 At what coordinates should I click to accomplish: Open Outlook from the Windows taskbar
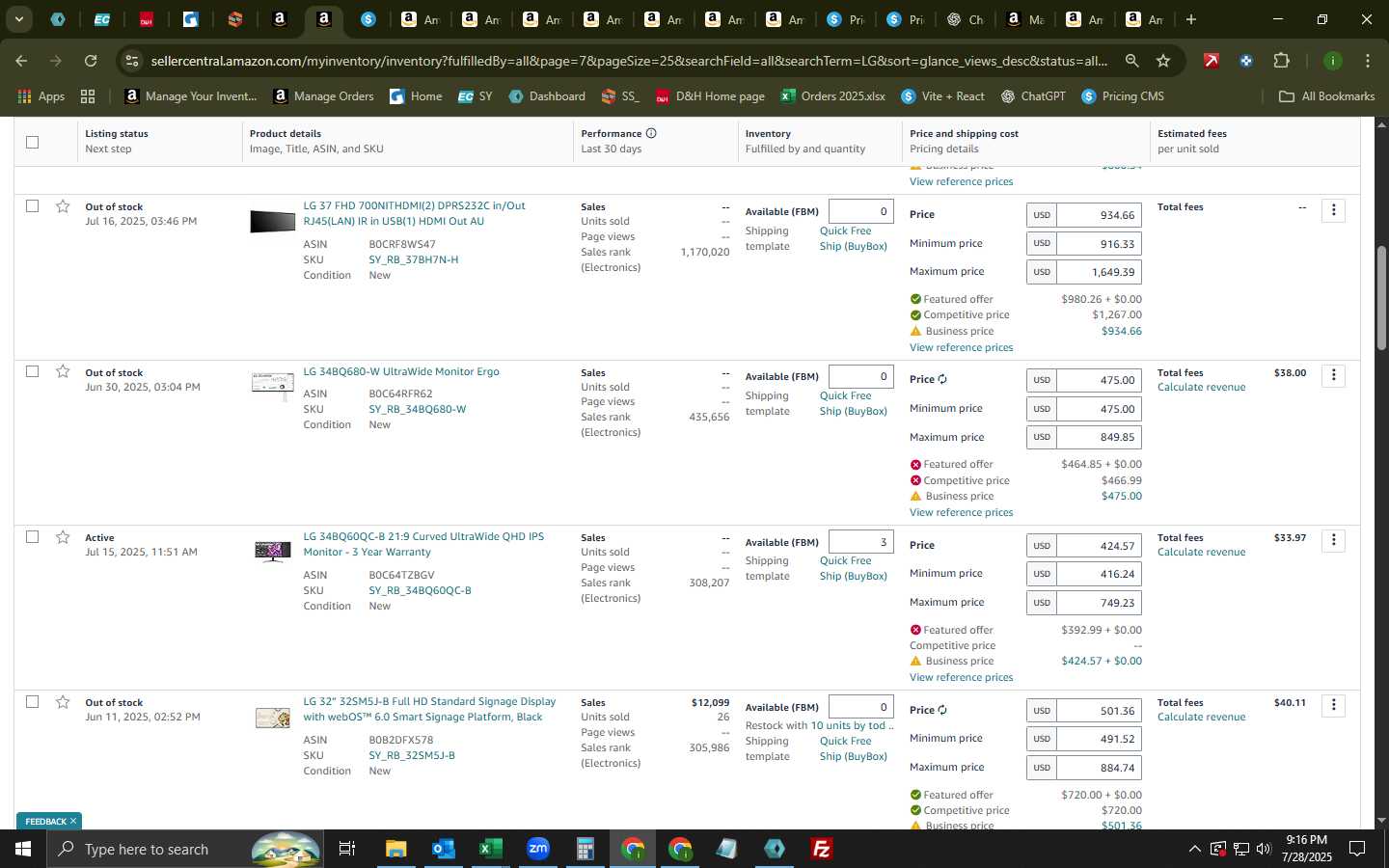pyautogui.click(x=443, y=849)
